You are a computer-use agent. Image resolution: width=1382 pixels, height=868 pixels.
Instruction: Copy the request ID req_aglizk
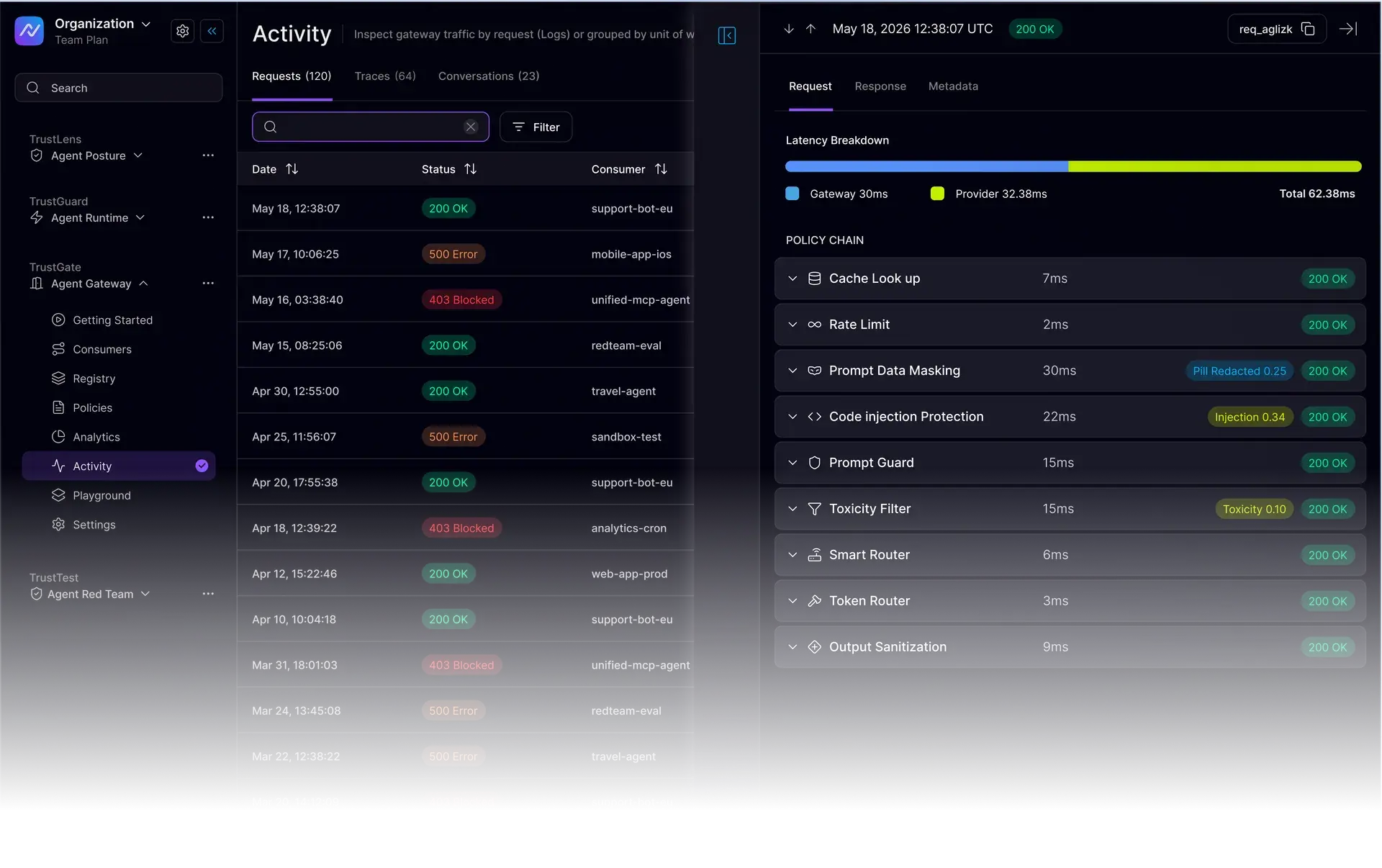click(x=1308, y=29)
